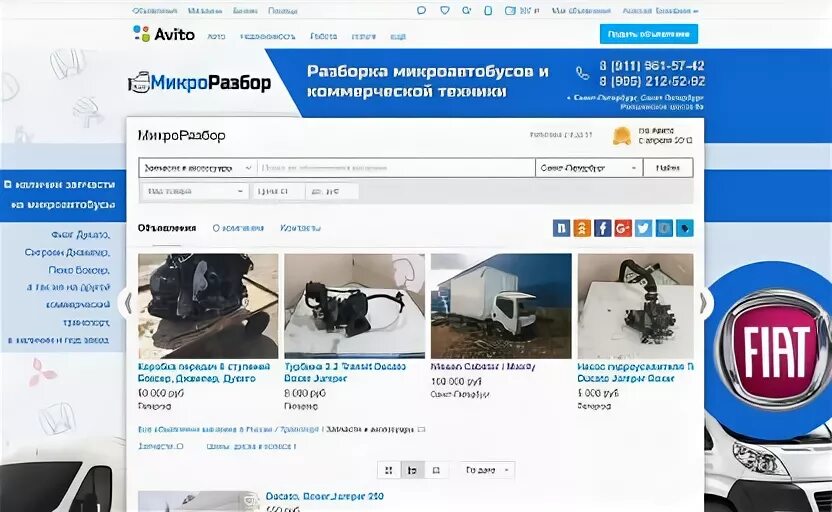Click the Найти search button
This screenshot has height=512, width=832.
pyautogui.click(x=668, y=168)
